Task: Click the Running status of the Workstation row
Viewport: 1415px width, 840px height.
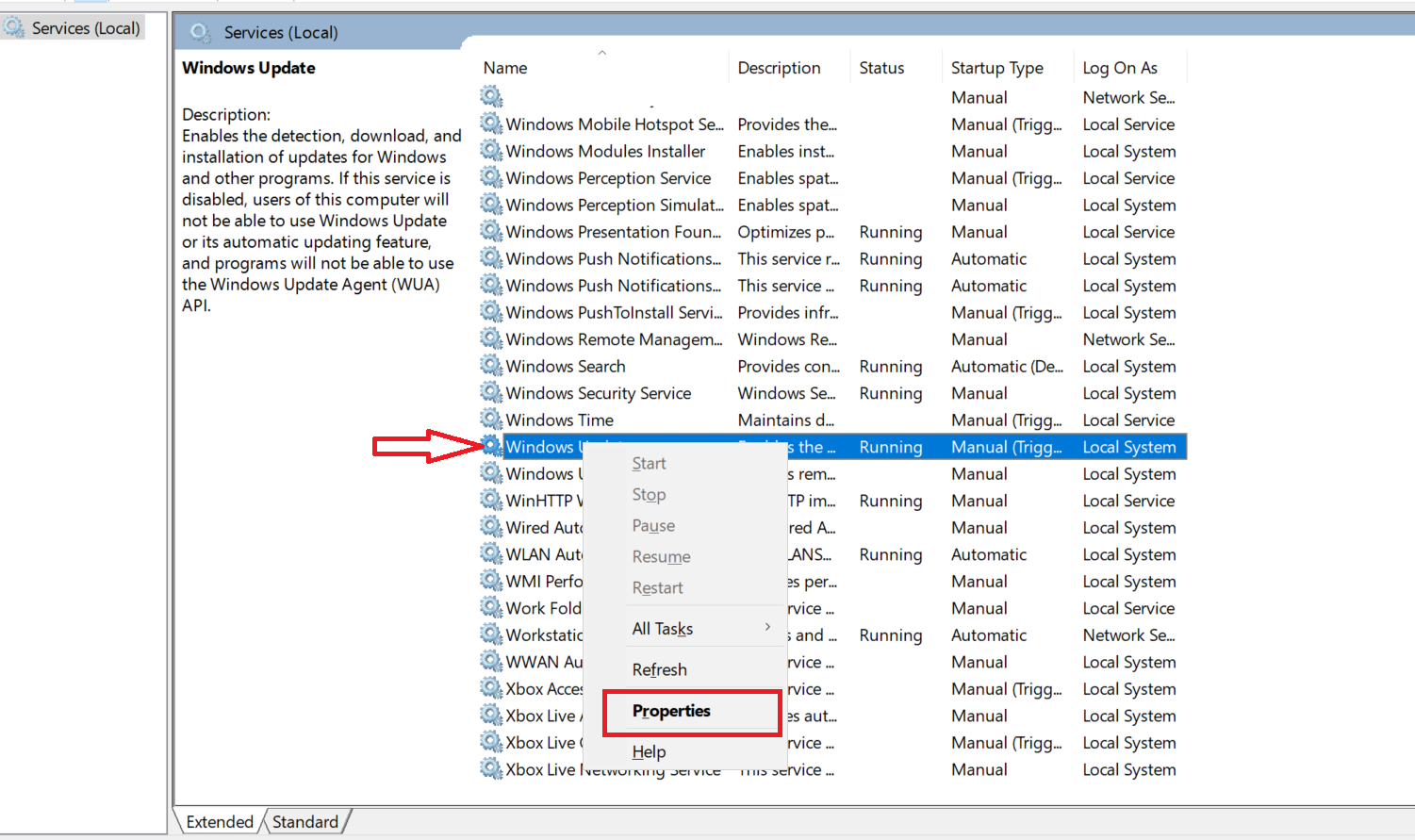Action: tap(891, 635)
